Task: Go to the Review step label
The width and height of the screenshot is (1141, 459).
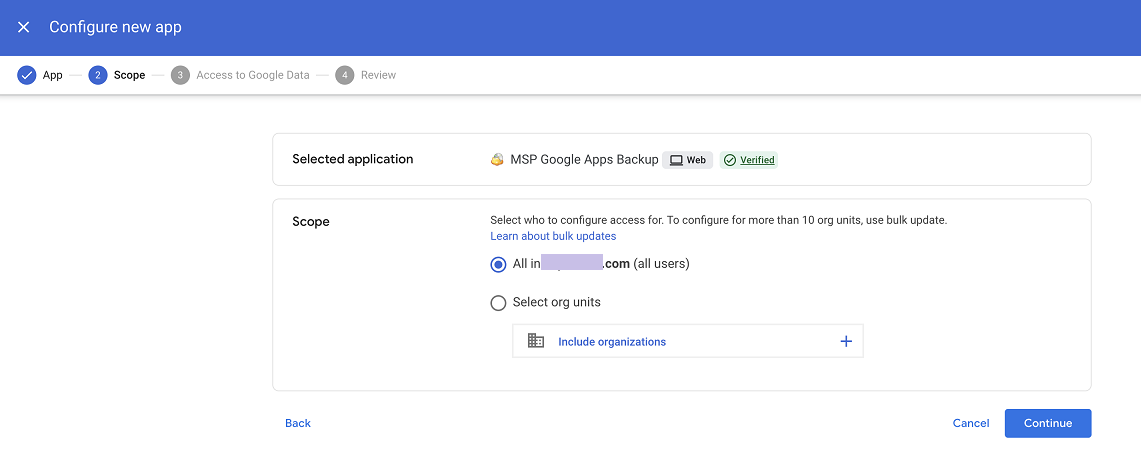Action: point(378,75)
